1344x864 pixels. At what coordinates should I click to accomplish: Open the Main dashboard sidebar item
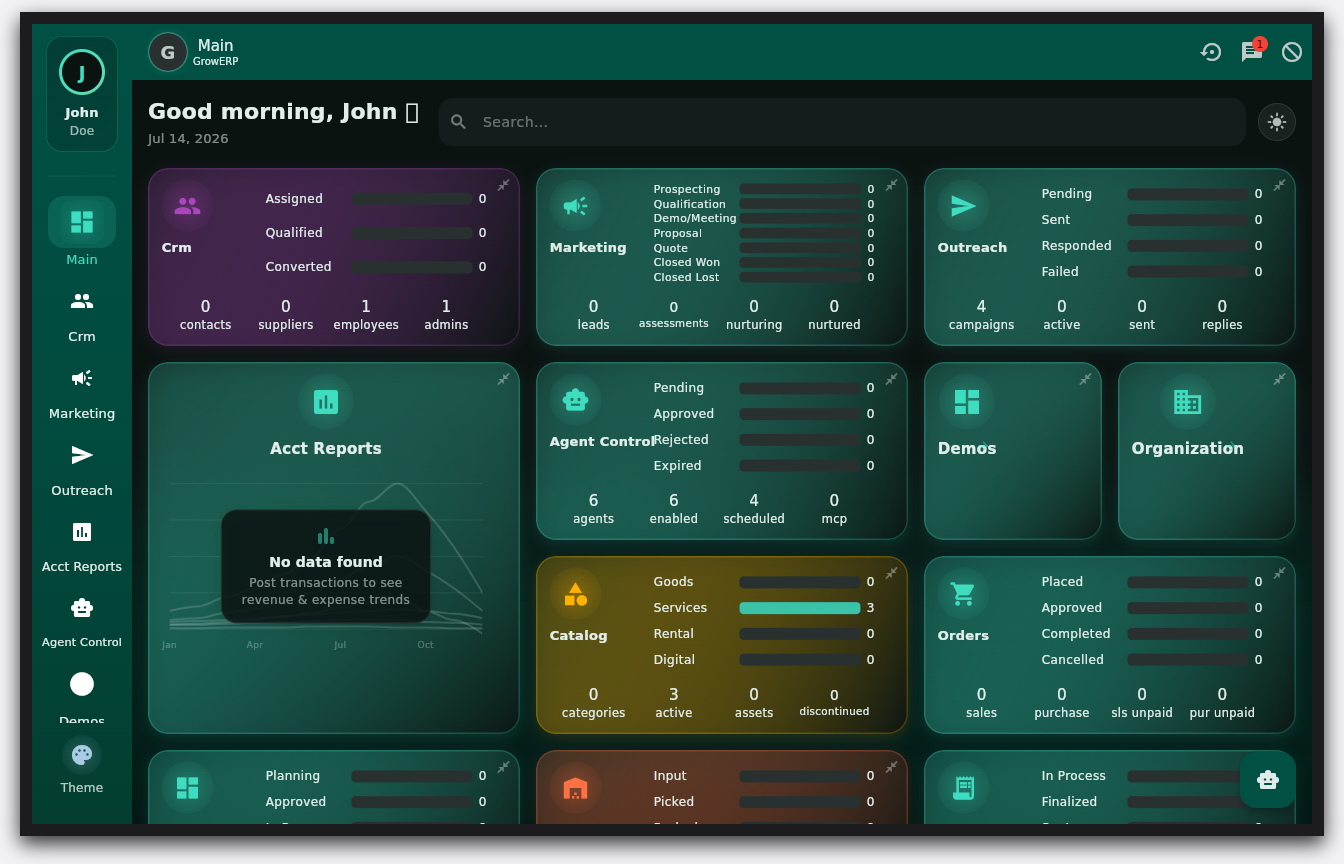pyautogui.click(x=82, y=233)
